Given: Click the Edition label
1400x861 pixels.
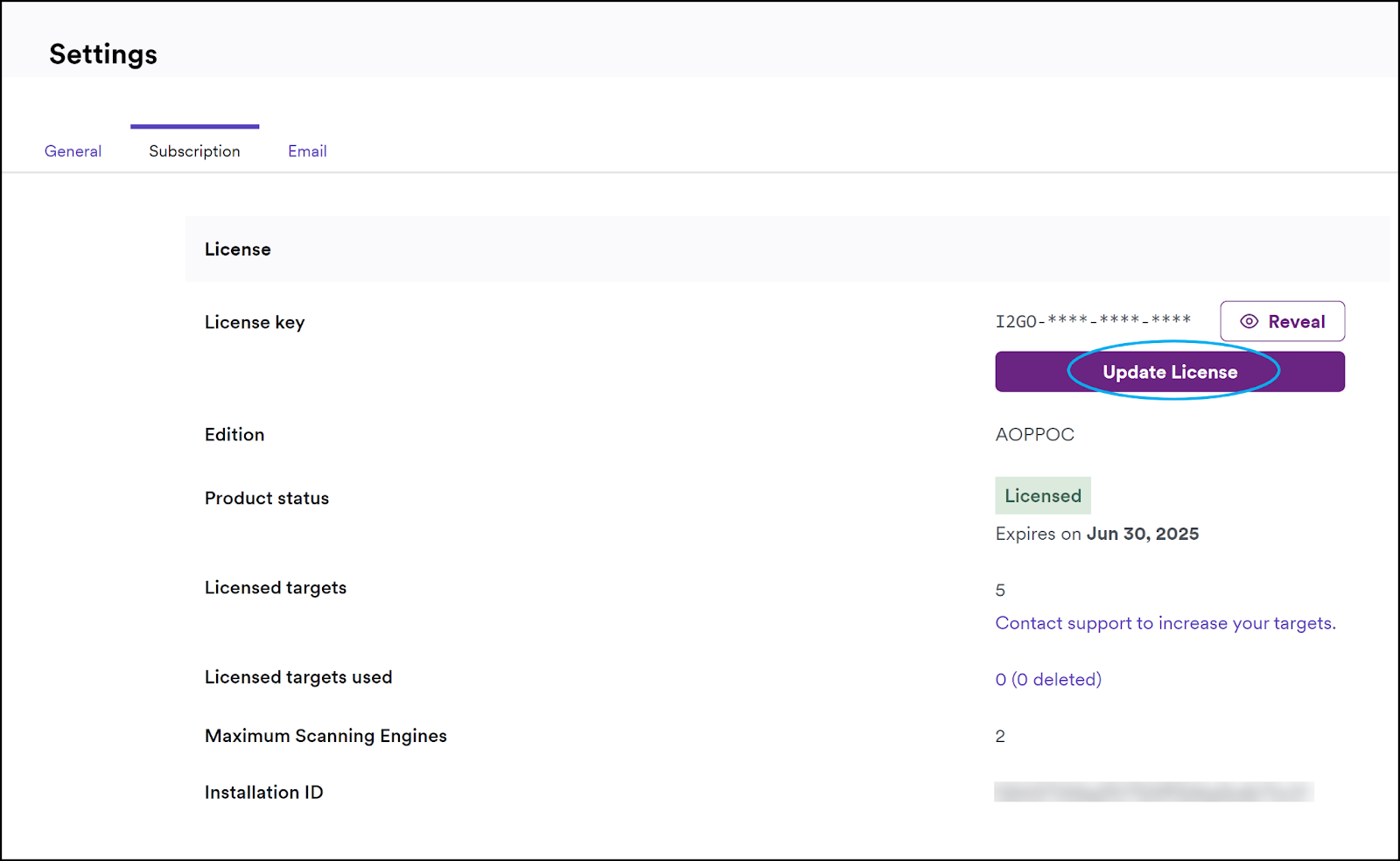Looking at the screenshot, I should tap(234, 434).
